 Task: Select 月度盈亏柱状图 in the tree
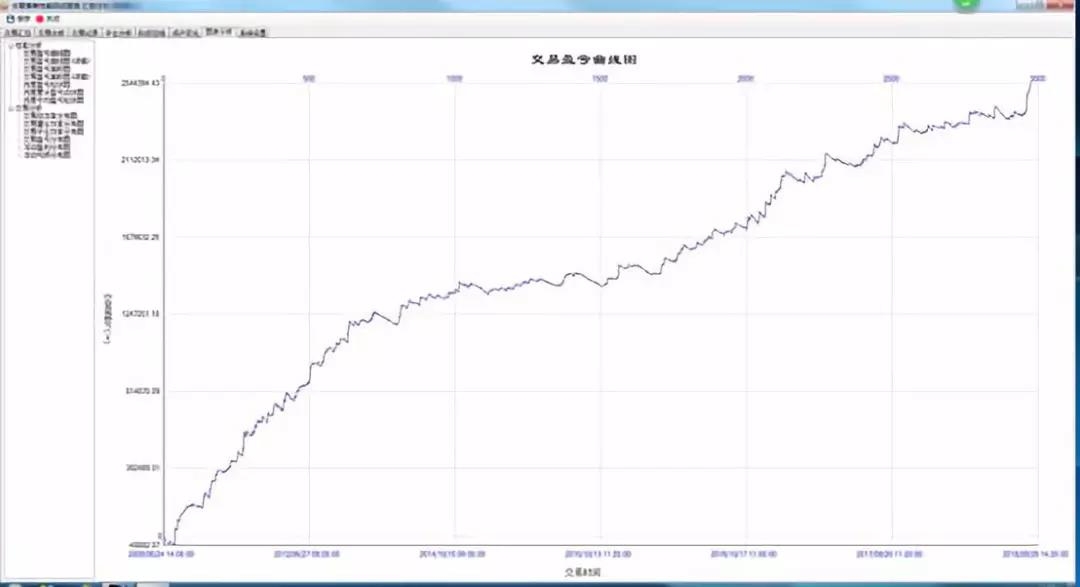coord(47,84)
